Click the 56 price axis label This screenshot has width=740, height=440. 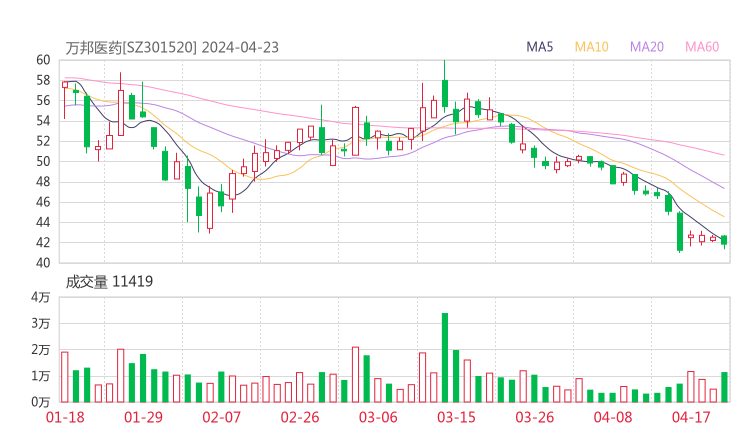click(43, 101)
